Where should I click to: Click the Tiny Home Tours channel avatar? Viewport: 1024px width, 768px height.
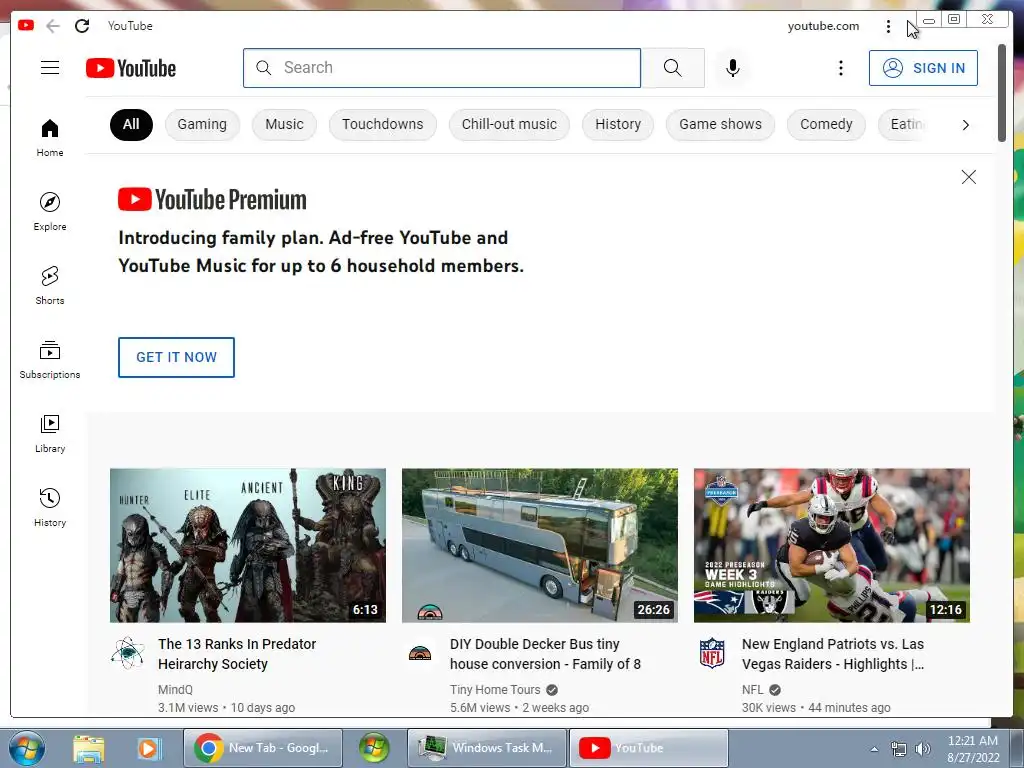click(x=419, y=653)
